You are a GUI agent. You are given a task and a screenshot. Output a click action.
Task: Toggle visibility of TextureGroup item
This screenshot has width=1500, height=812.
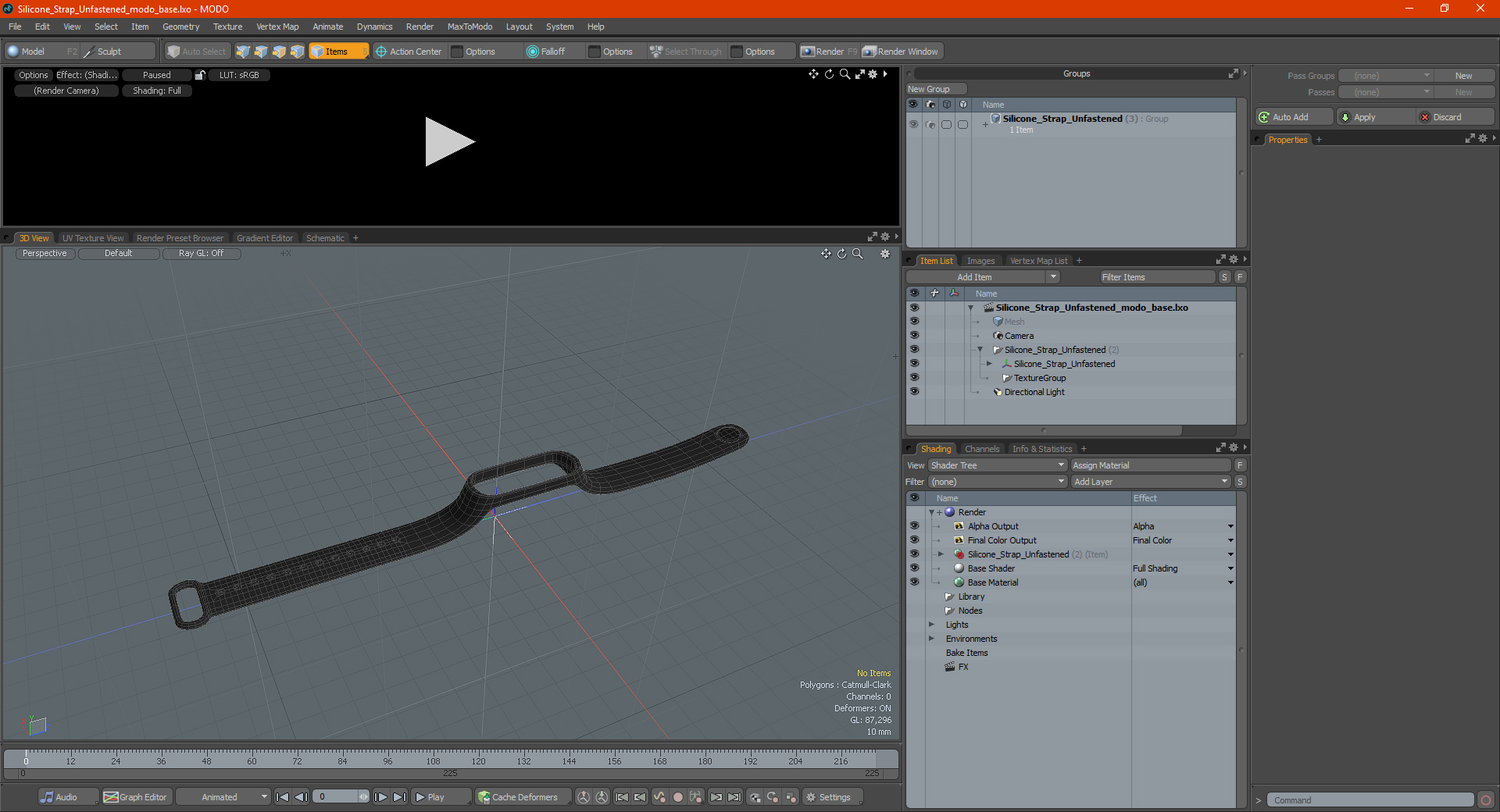(914, 378)
